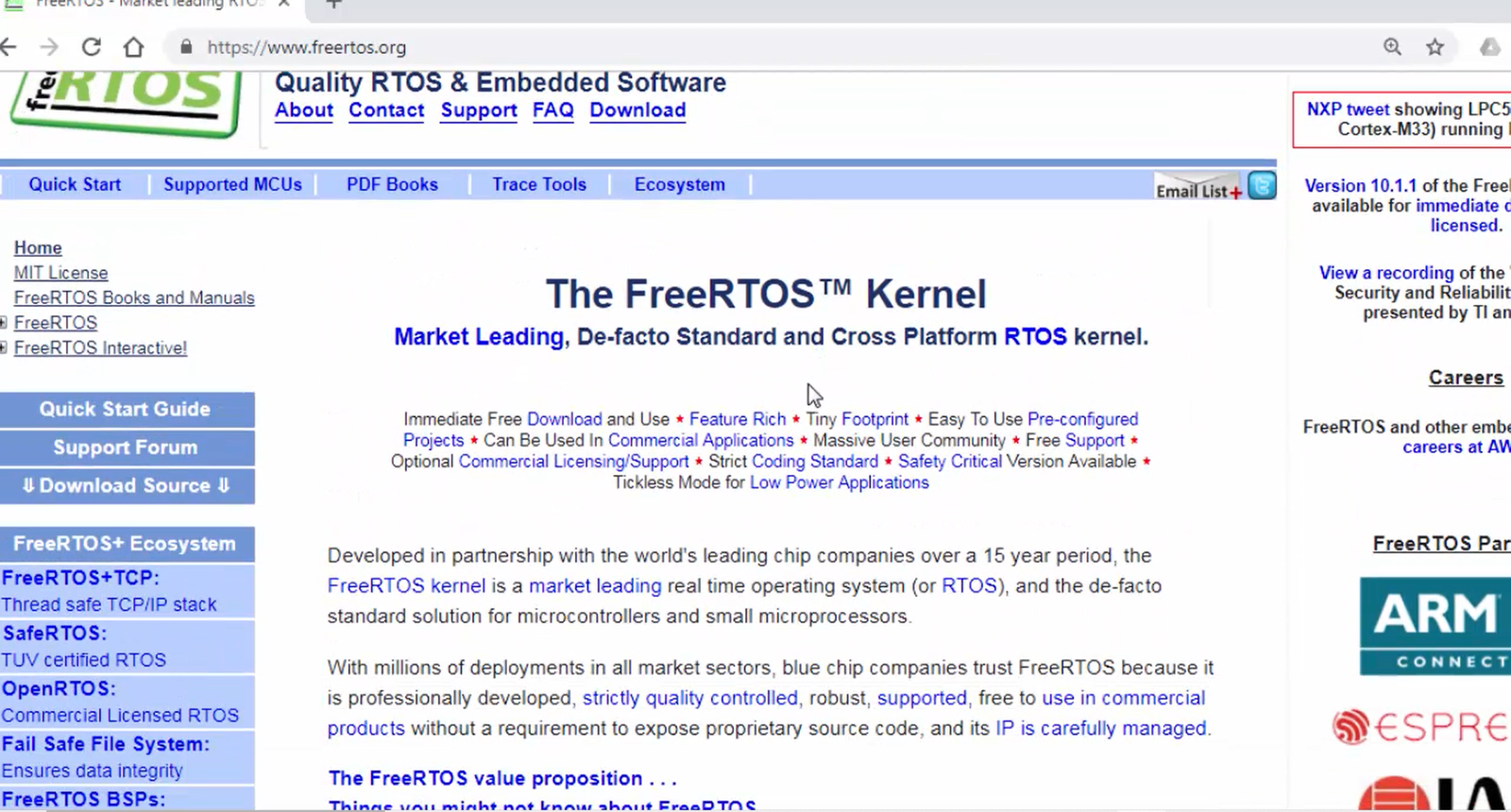
Task: Follow the Commercial Licensing/Support link
Action: click(573, 462)
